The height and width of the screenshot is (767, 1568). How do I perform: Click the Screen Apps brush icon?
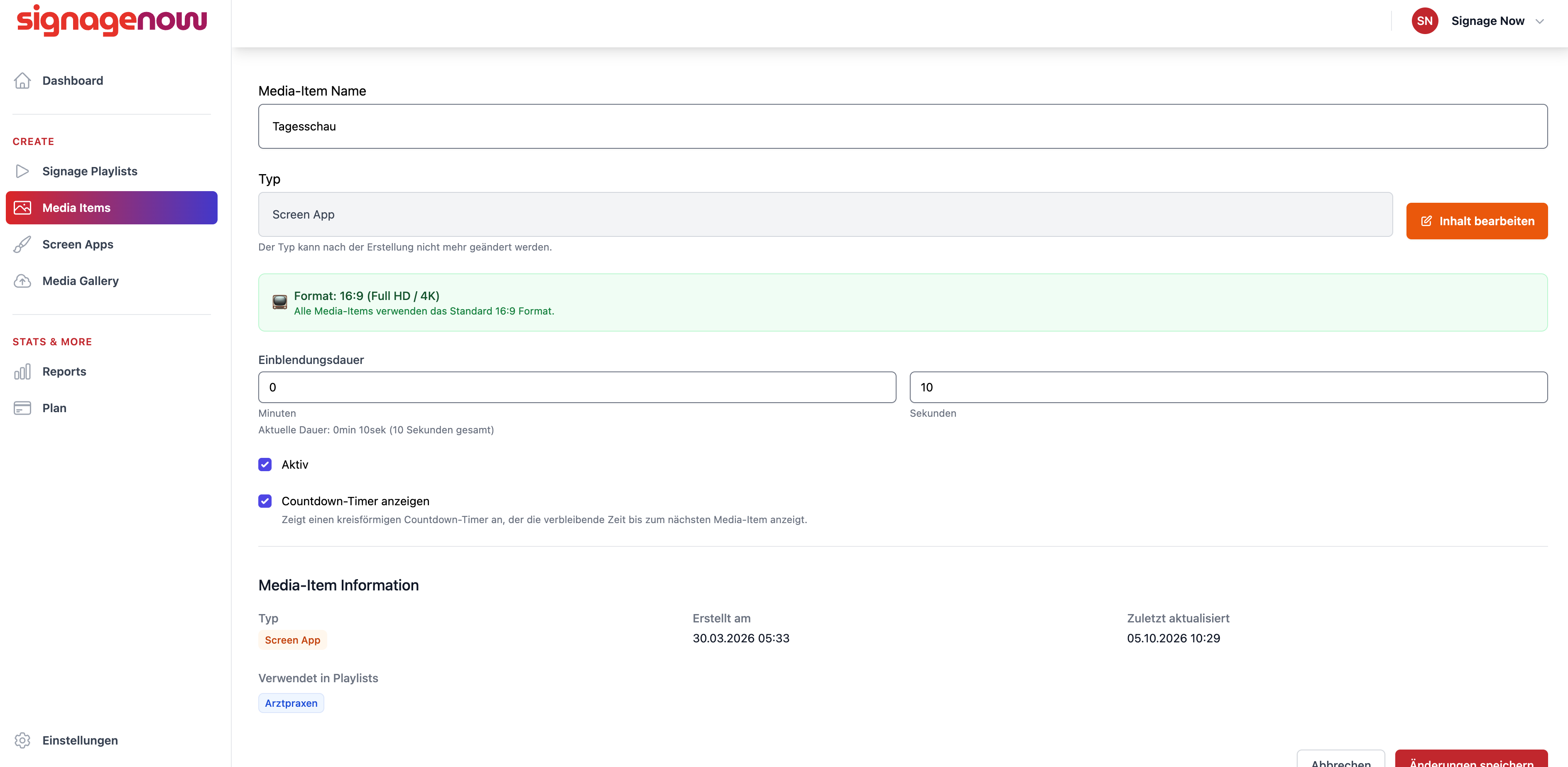point(22,244)
